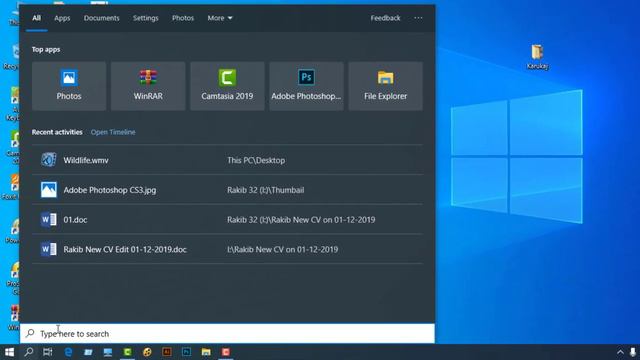Open Adobe Illustrator on taskbar
640x360 pixels.
167,352
